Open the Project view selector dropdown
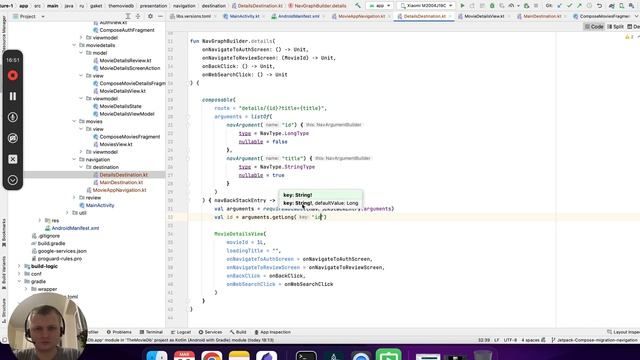 29,16
